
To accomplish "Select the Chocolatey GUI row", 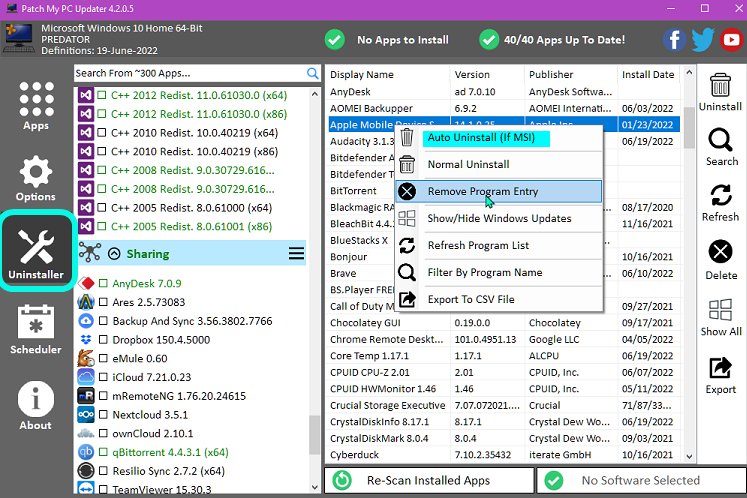I will pyautogui.click(x=504, y=323).
